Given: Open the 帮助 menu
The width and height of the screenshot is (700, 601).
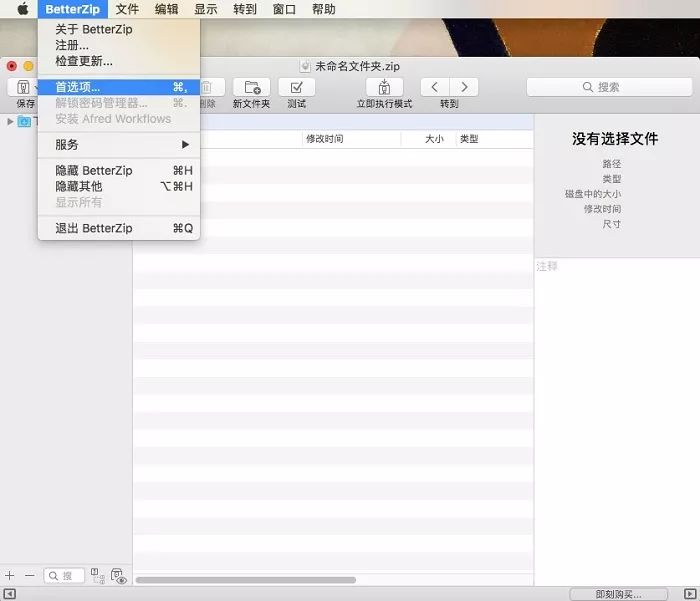Looking at the screenshot, I should pos(324,9).
